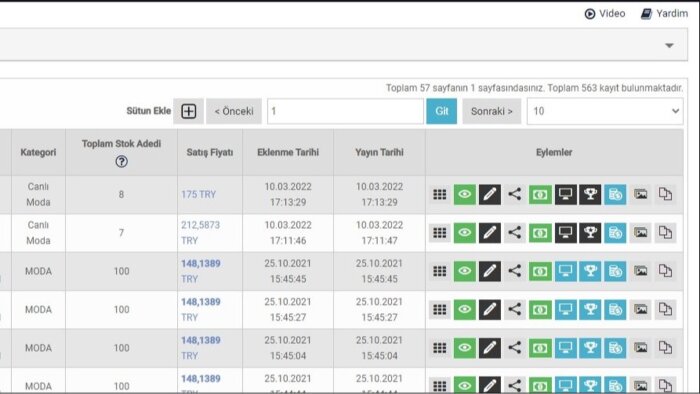Open the Yardım help link

[x=664, y=14]
